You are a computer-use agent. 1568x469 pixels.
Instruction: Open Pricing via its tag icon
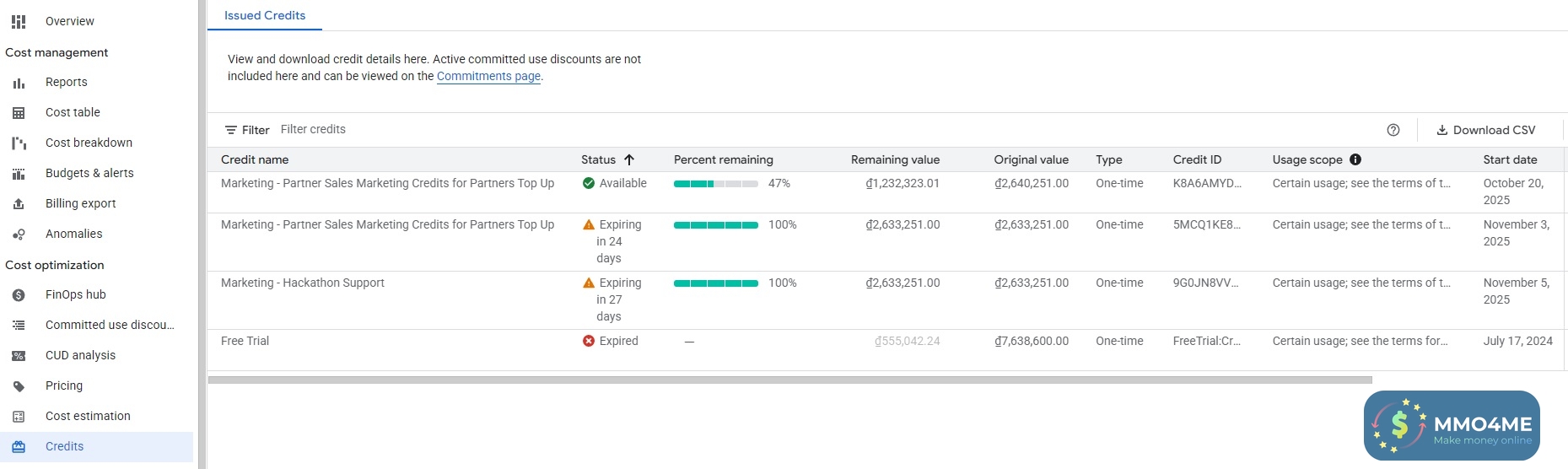click(19, 386)
